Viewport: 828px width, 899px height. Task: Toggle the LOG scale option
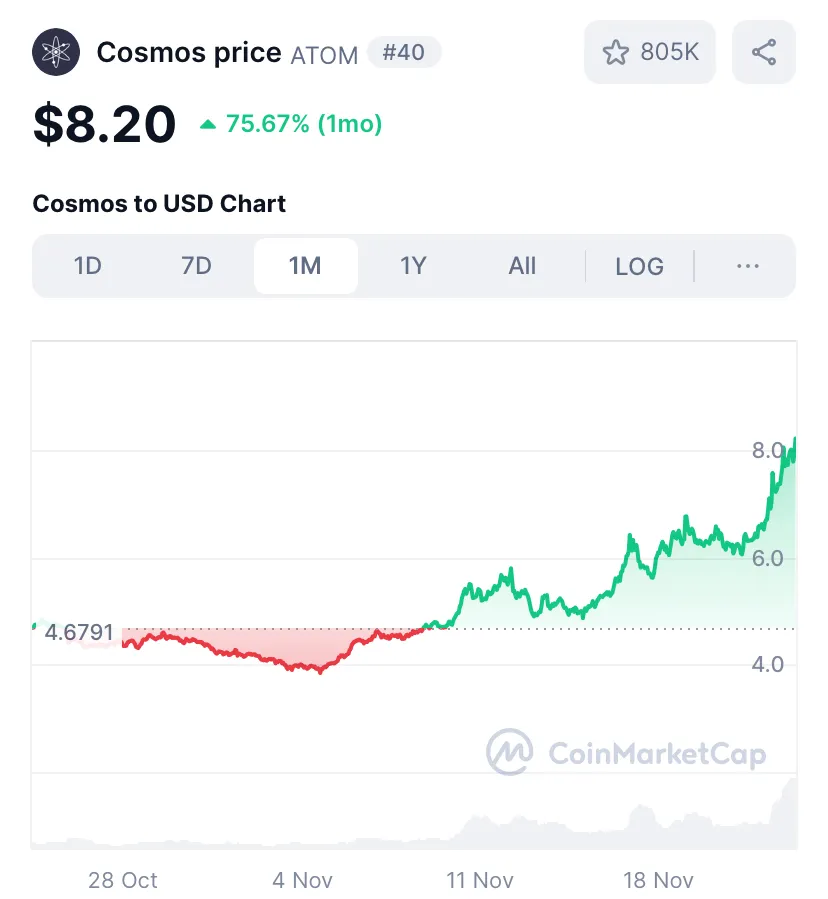point(639,266)
